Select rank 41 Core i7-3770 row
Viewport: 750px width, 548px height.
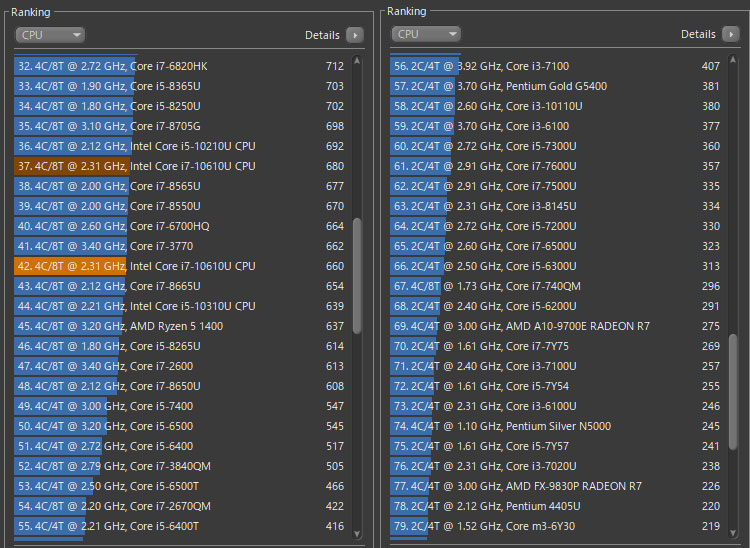coord(181,246)
